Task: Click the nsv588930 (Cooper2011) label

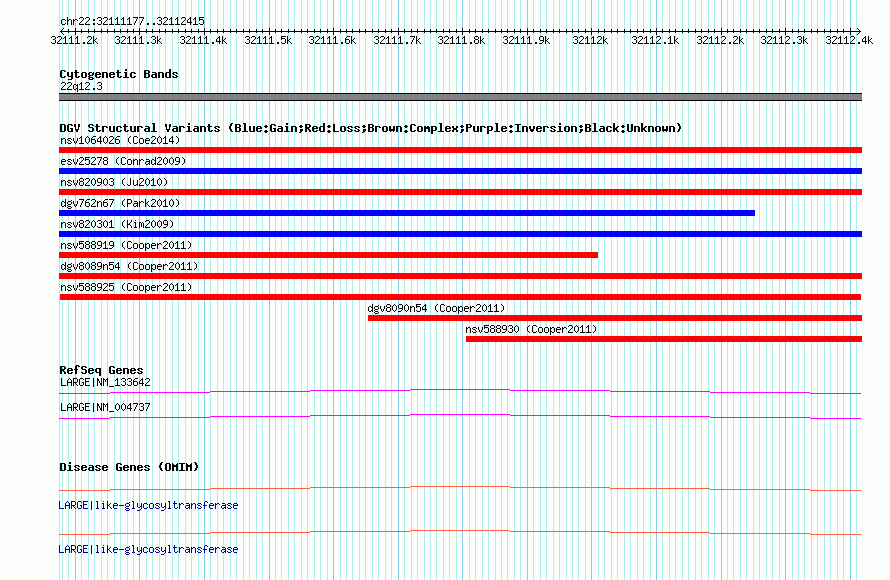Action: click(531, 329)
